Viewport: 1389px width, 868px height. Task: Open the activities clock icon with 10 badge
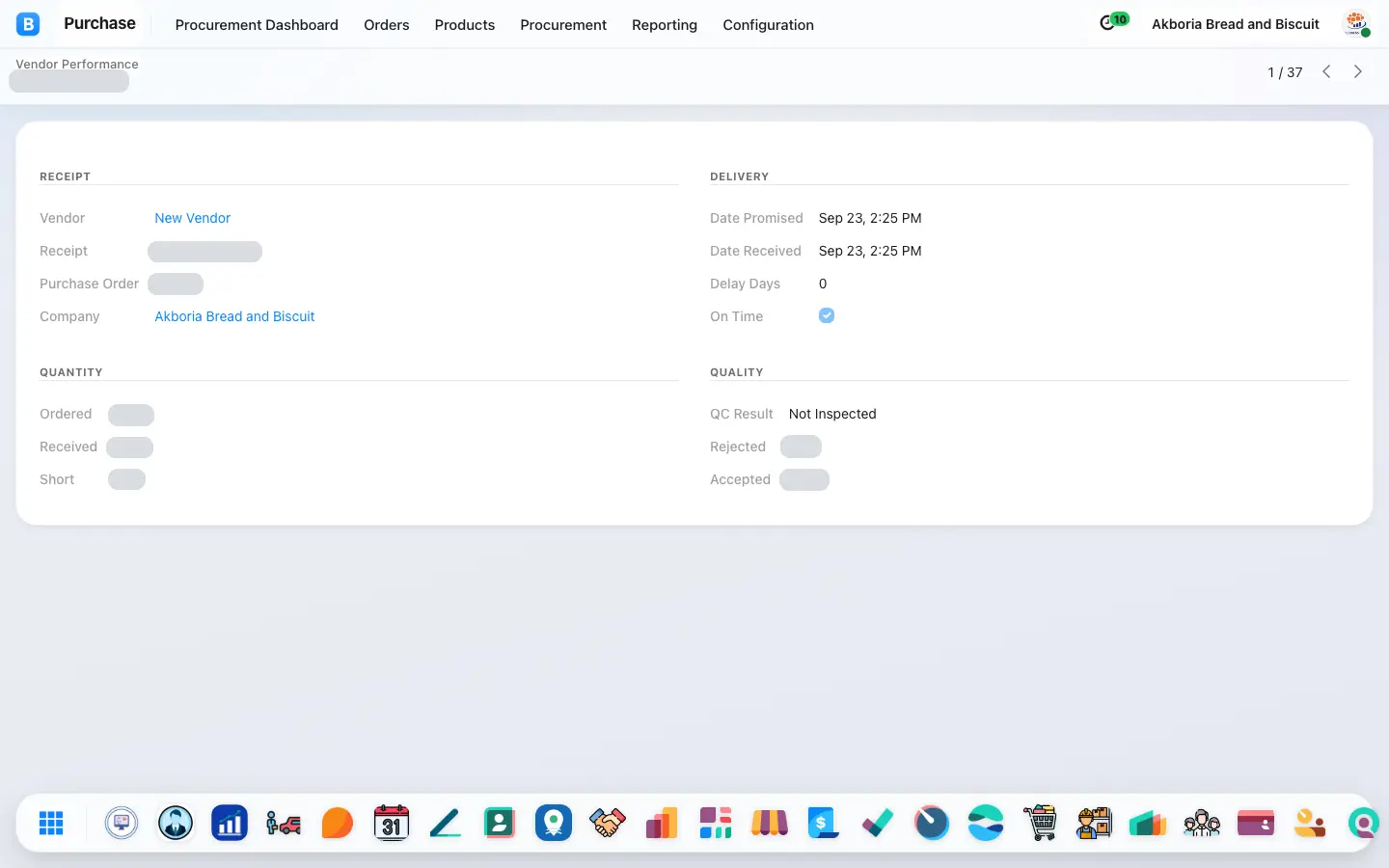(x=1113, y=21)
